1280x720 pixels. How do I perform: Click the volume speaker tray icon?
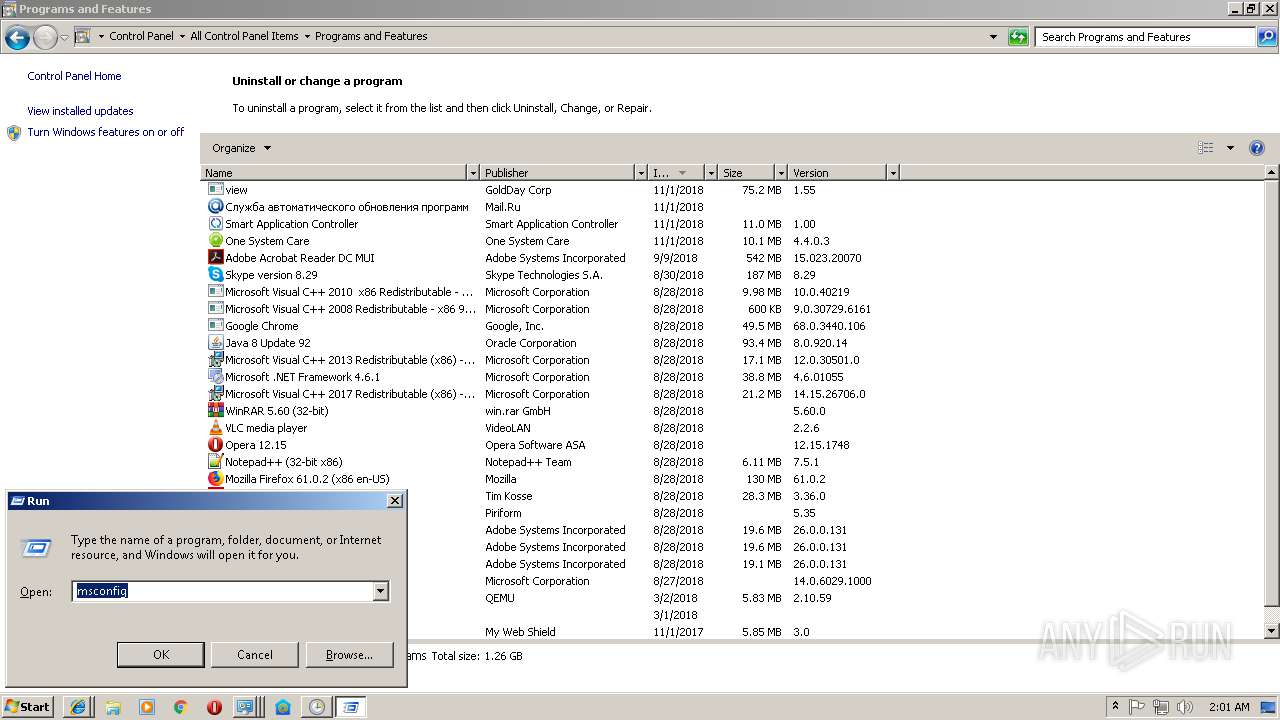(1184, 707)
